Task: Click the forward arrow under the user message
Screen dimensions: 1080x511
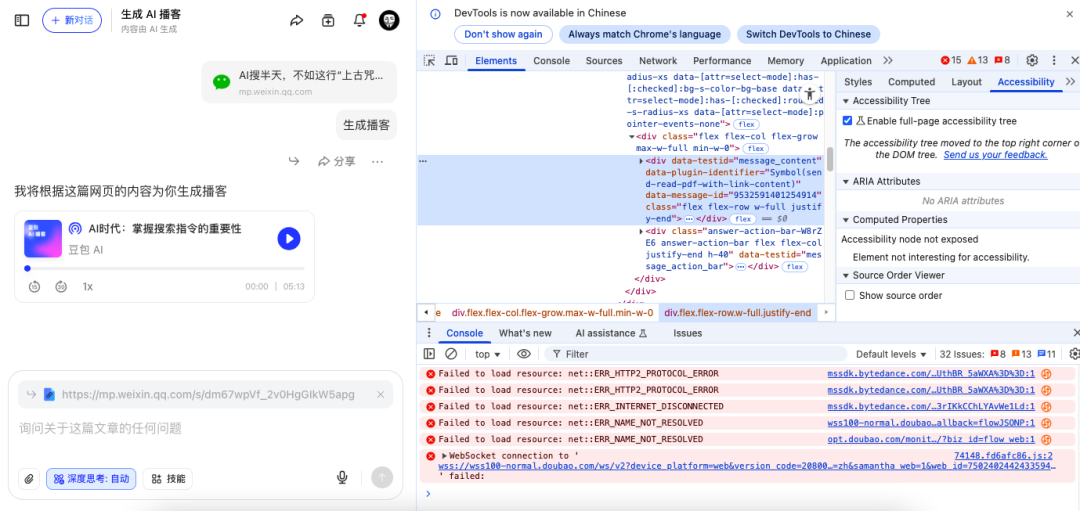Action: pyautogui.click(x=294, y=161)
